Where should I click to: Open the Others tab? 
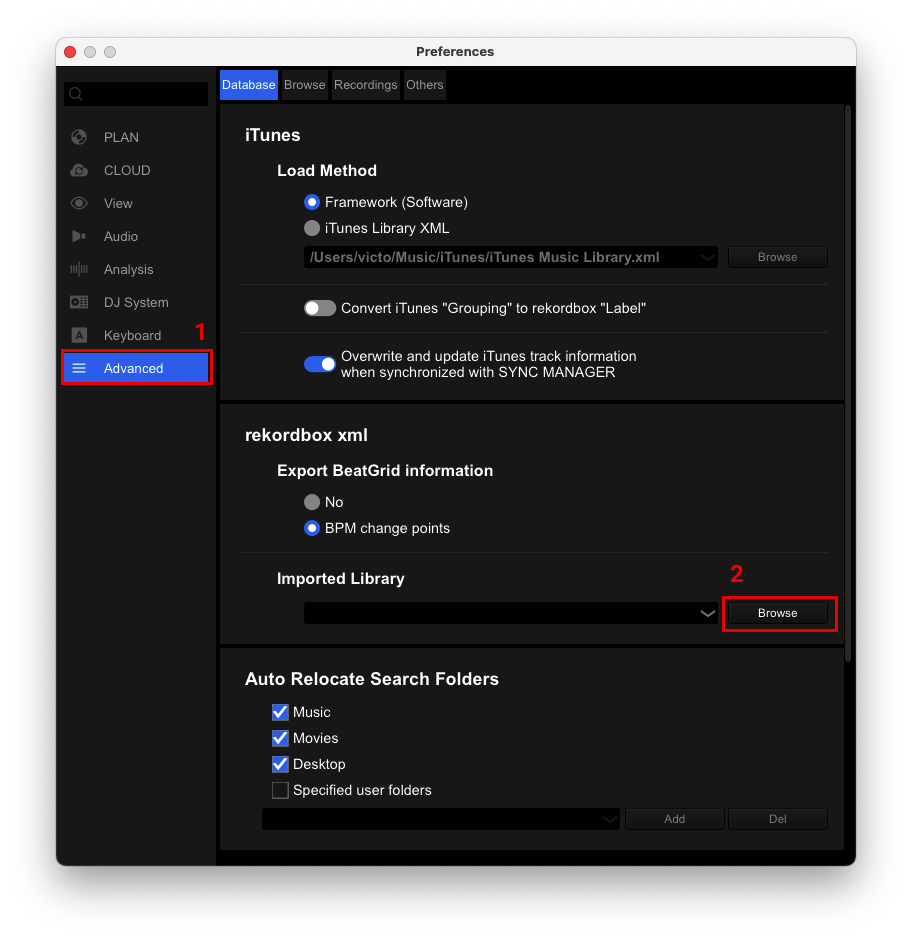pyautogui.click(x=424, y=85)
